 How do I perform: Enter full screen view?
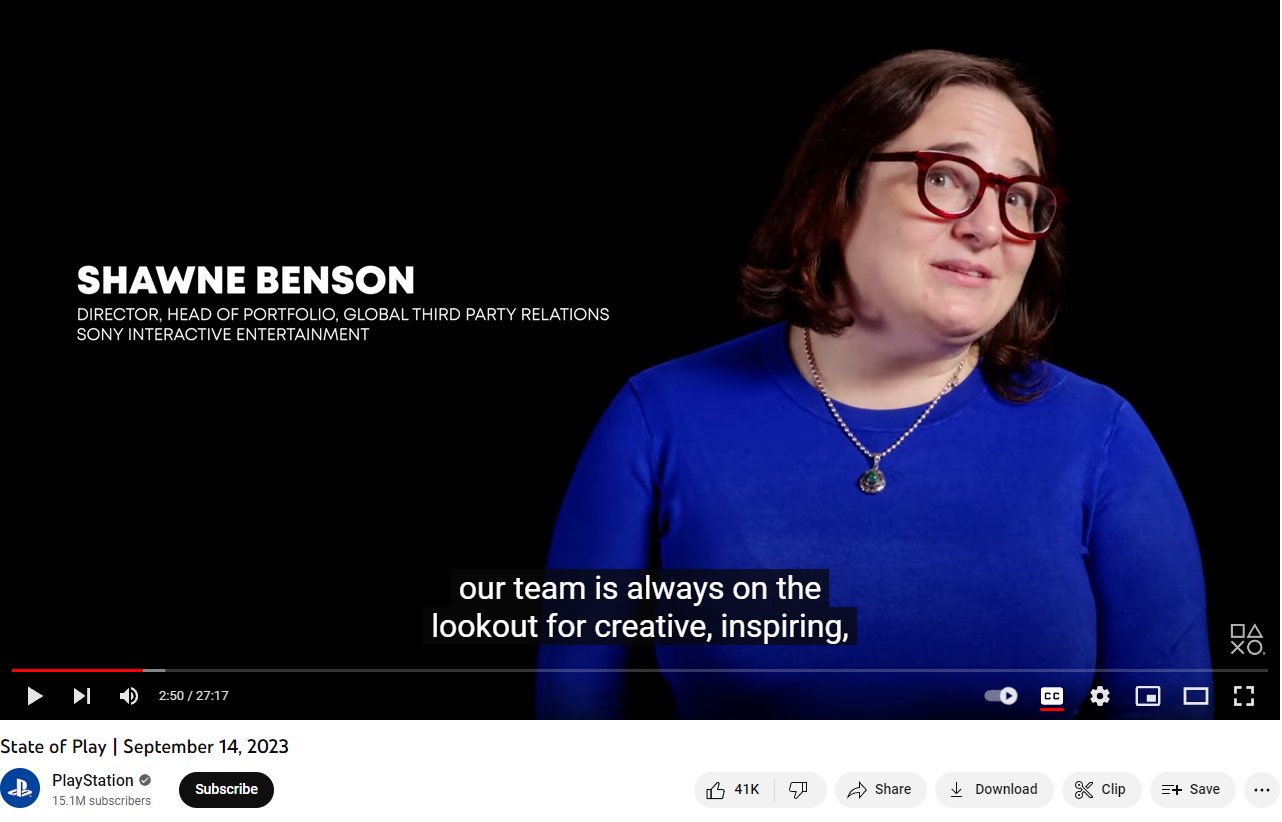(x=1244, y=696)
